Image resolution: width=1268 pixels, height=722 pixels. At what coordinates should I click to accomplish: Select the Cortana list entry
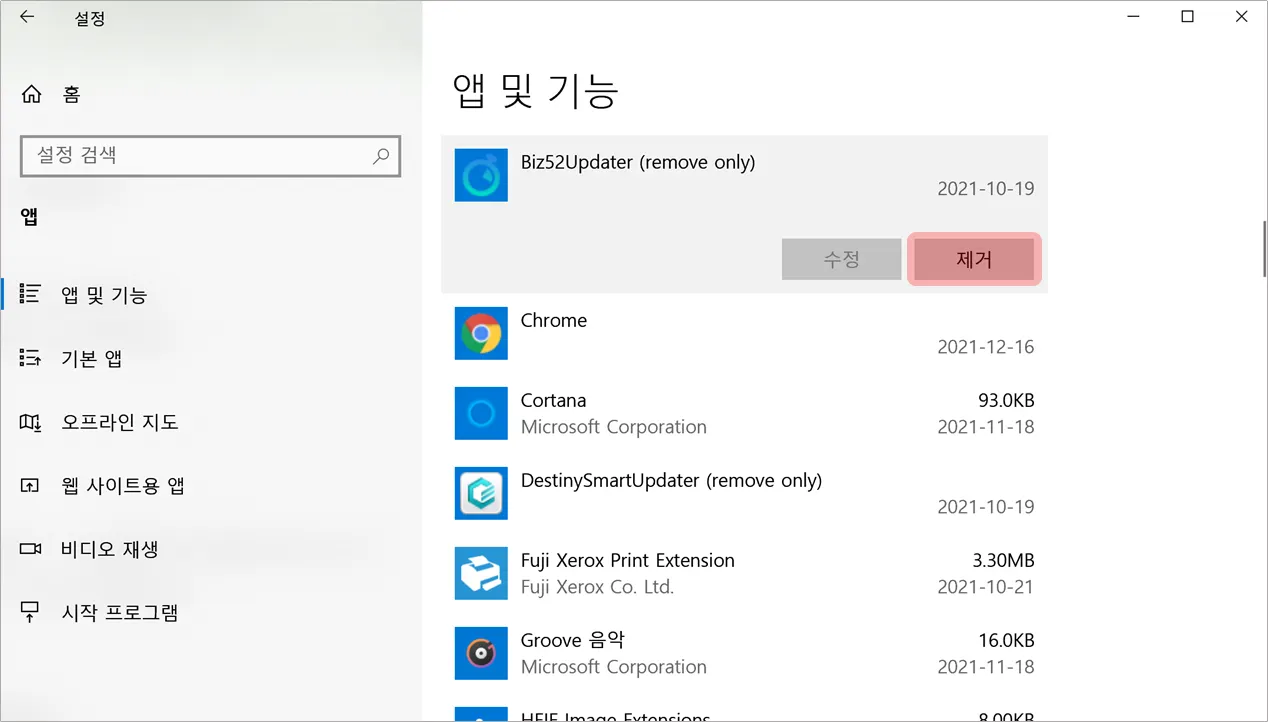tap(744, 413)
